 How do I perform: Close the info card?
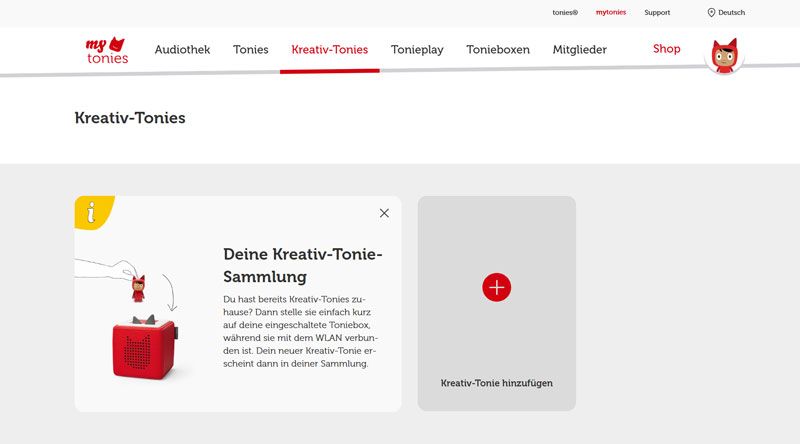click(x=384, y=213)
